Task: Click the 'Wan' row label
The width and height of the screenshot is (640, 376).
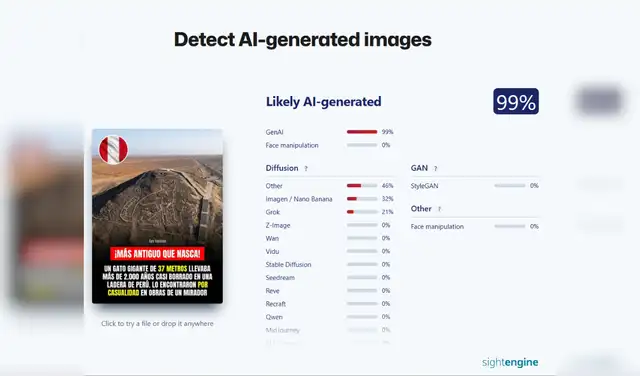Action: click(272, 238)
